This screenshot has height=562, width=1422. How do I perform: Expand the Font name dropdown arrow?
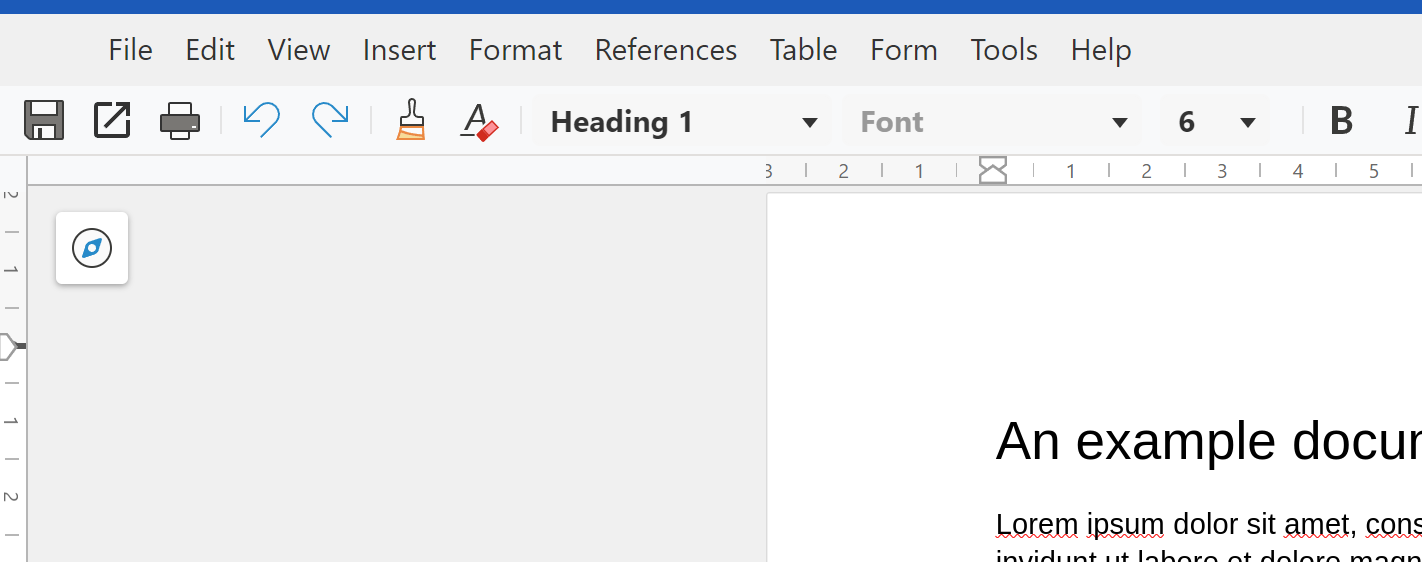pos(1120,123)
